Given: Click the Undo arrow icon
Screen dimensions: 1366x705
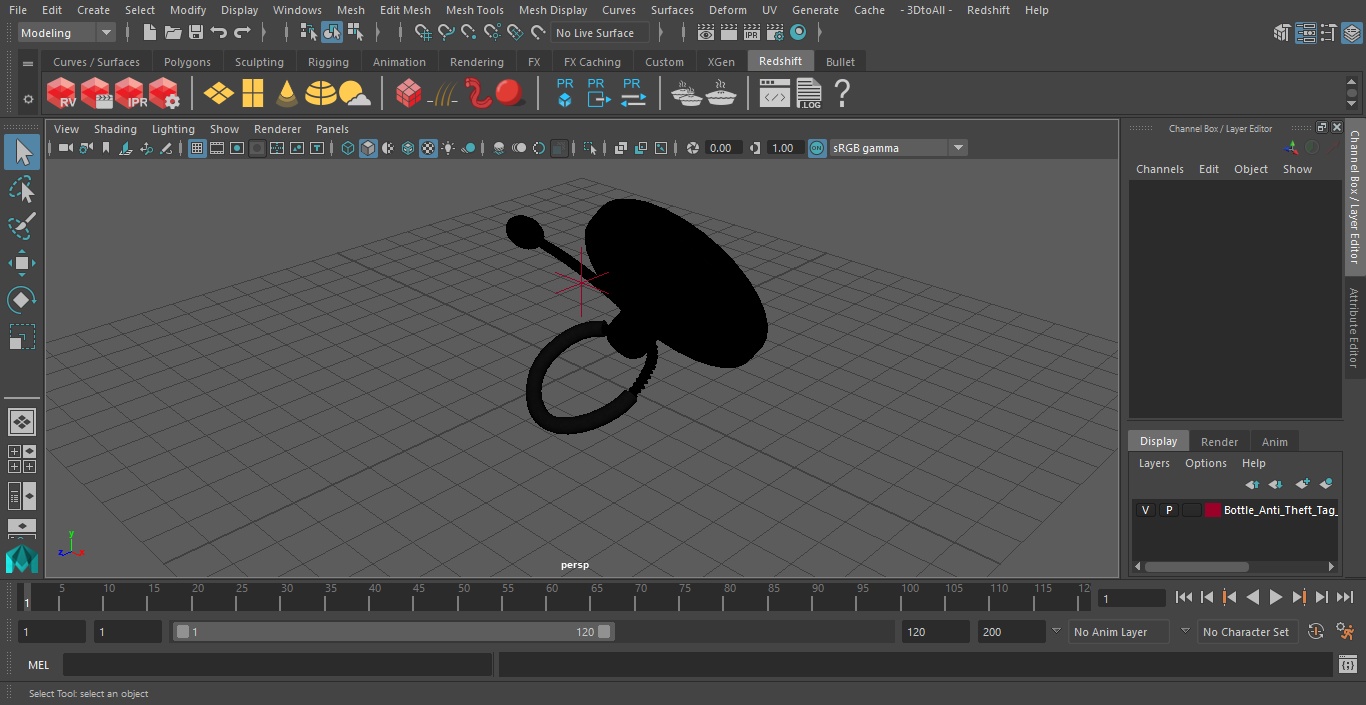Looking at the screenshot, I should click(219, 33).
